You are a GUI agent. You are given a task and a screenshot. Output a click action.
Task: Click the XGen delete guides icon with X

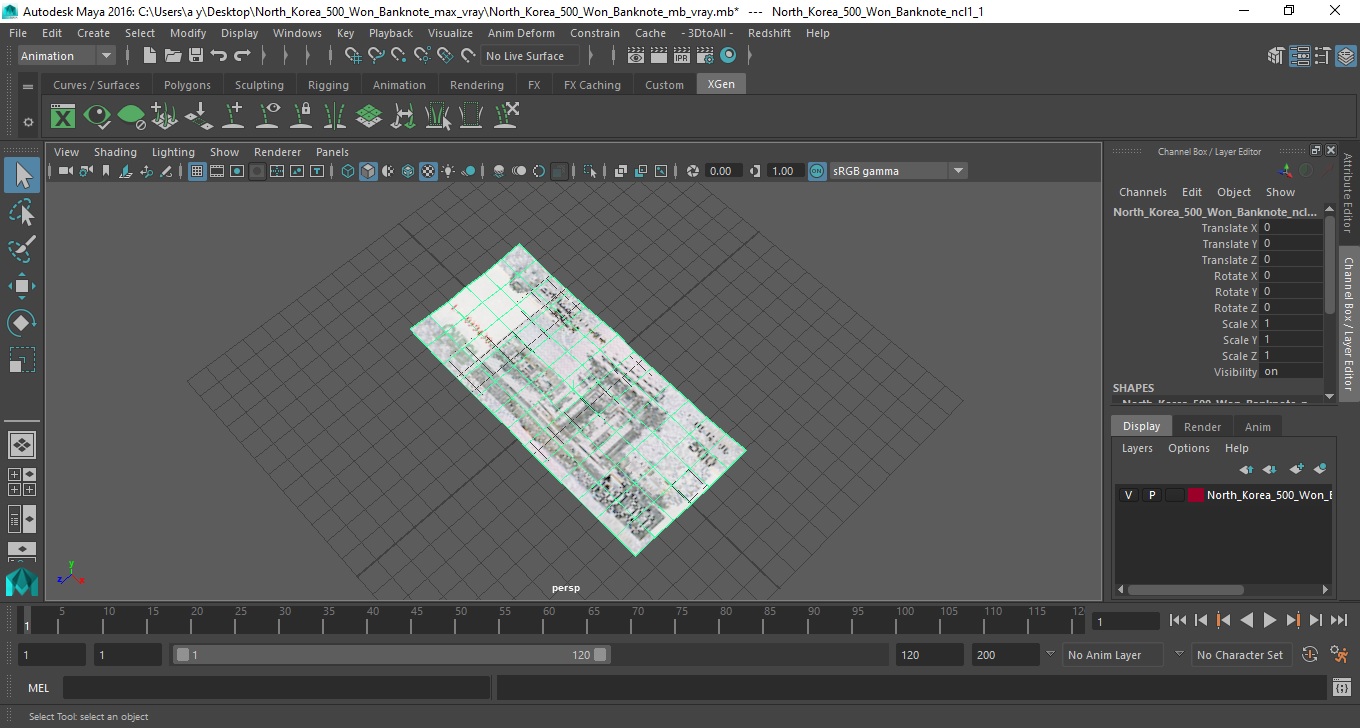[x=506, y=116]
